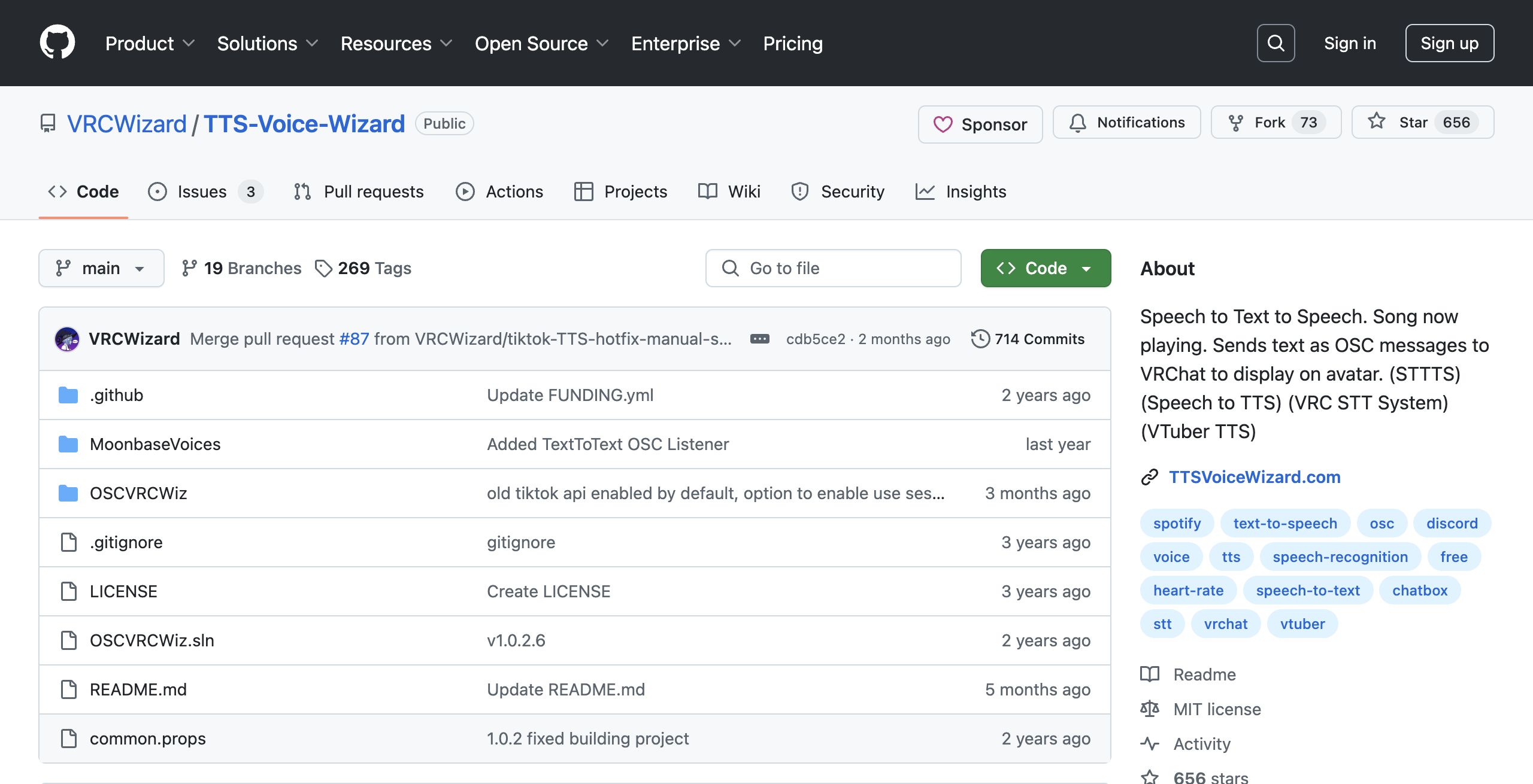Go to the Pricing page

[792, 43]
